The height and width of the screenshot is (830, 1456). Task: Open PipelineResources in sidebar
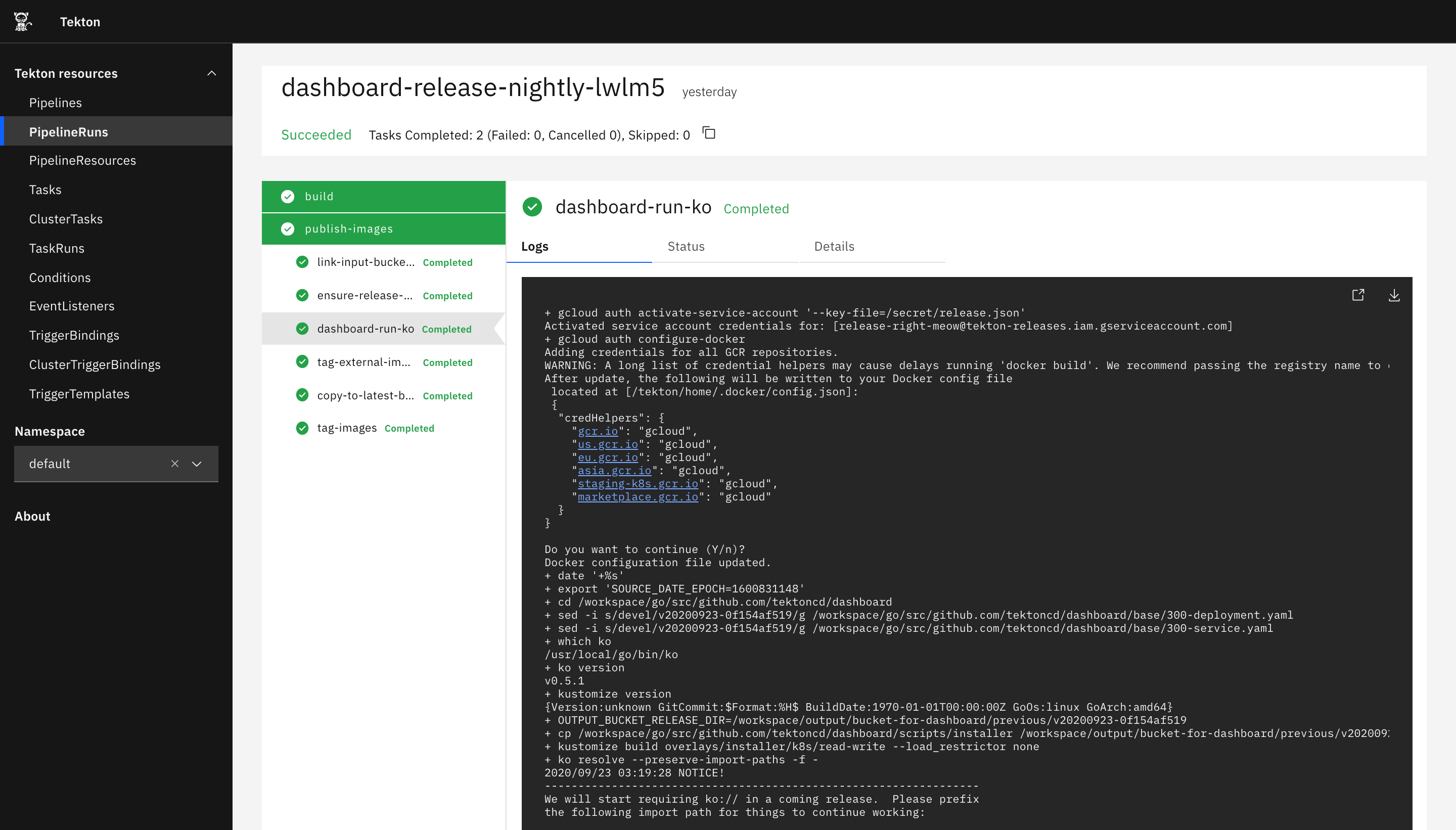point(83,160)
